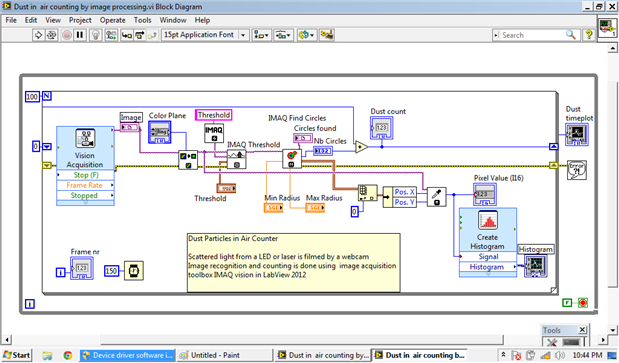The image size is (619, 363).
Task: Click the 100 loop count constant
Action: tap(32, 97)
